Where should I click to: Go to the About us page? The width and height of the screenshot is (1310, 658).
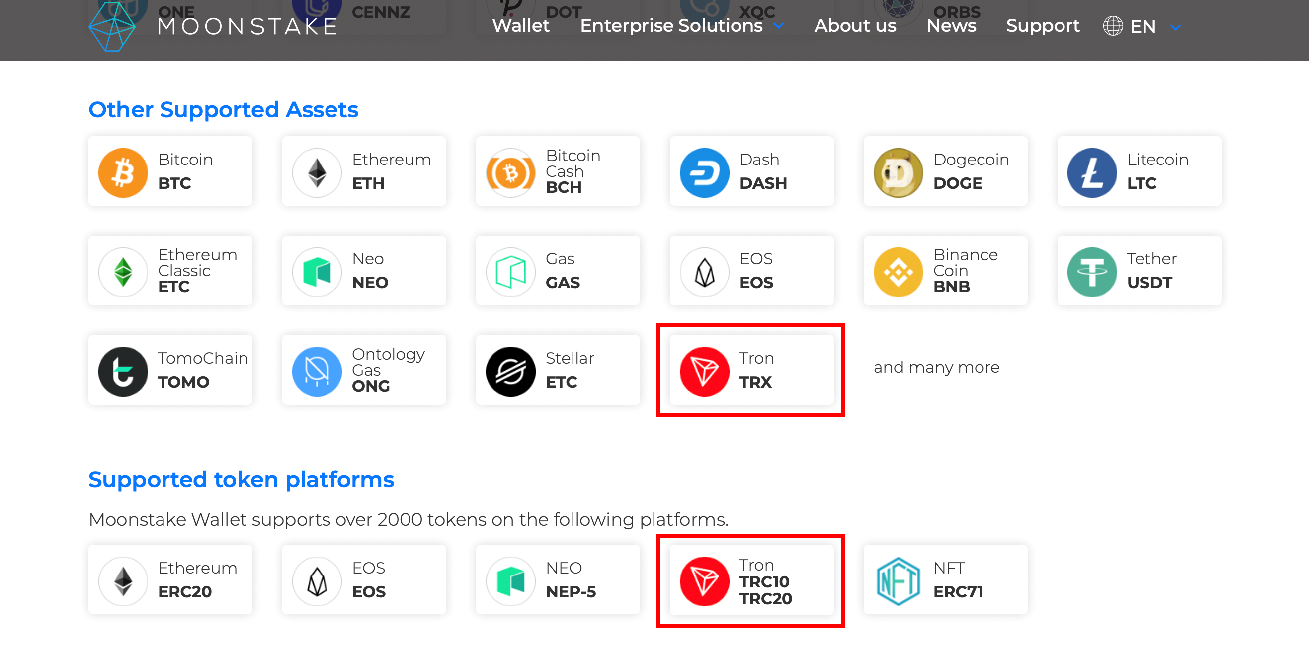tap(855, 26)
